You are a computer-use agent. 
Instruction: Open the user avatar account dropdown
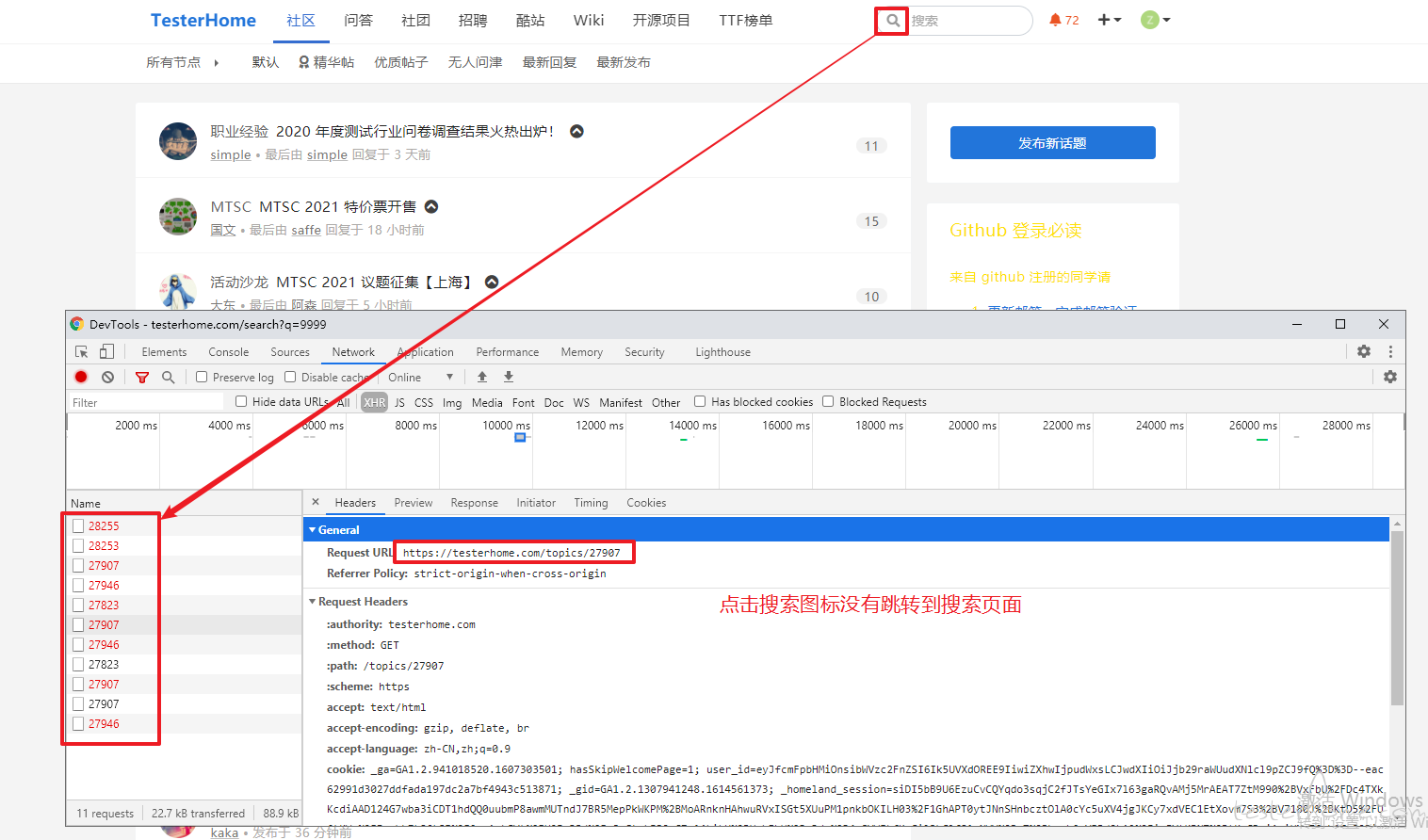(x=1156, y=20)
